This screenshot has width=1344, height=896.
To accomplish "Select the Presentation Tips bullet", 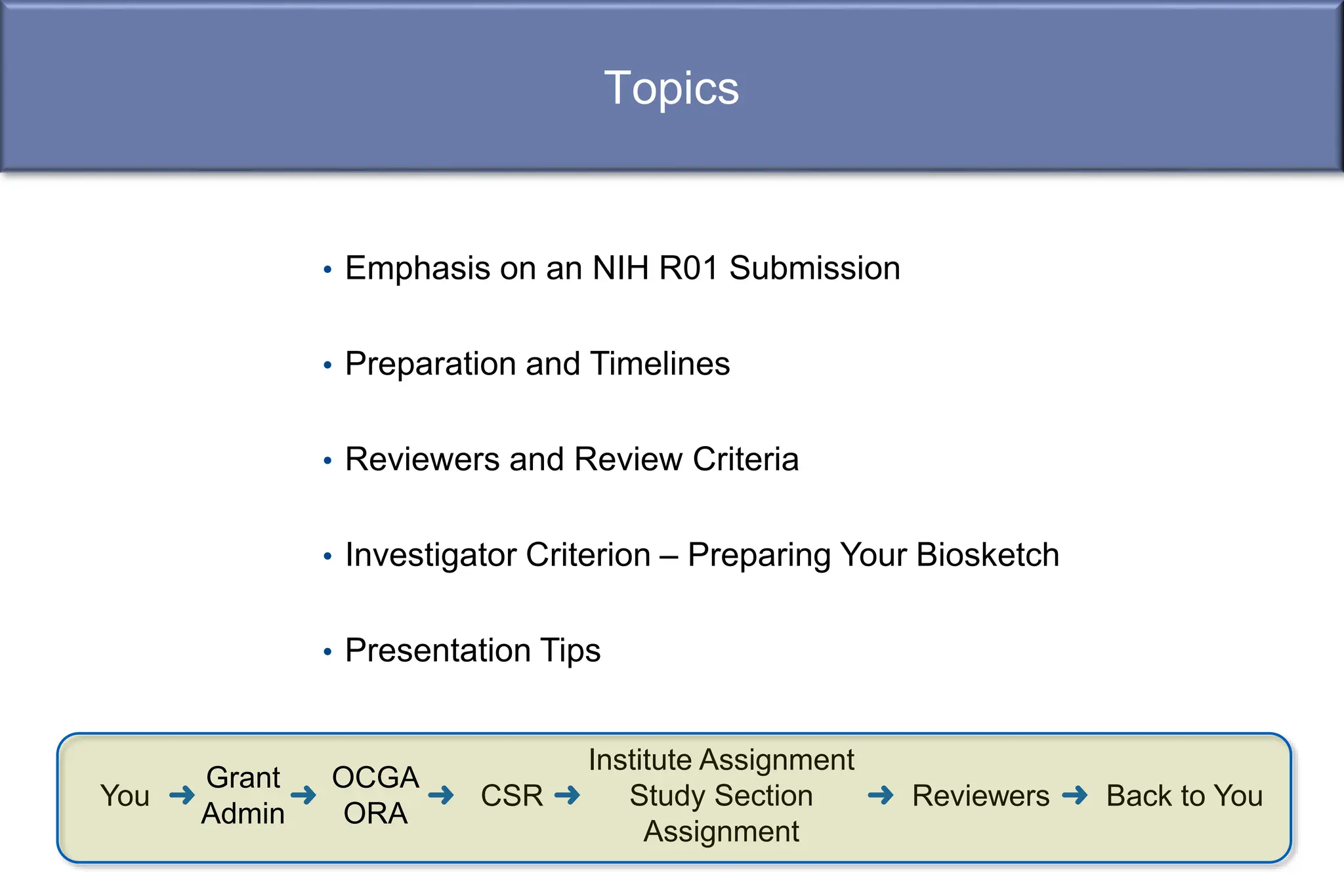I will (x=472, y=651).
